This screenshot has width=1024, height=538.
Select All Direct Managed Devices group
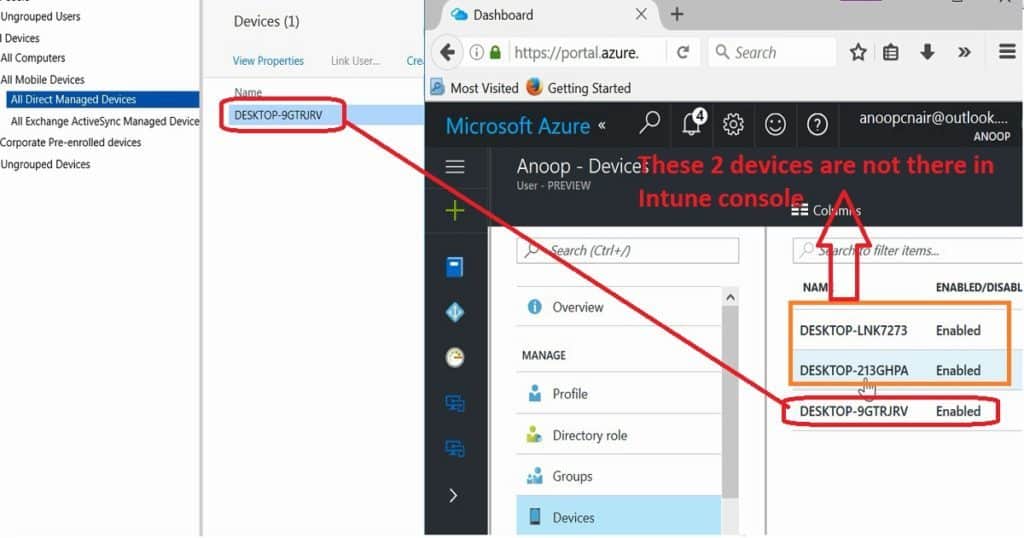[103, 99]
